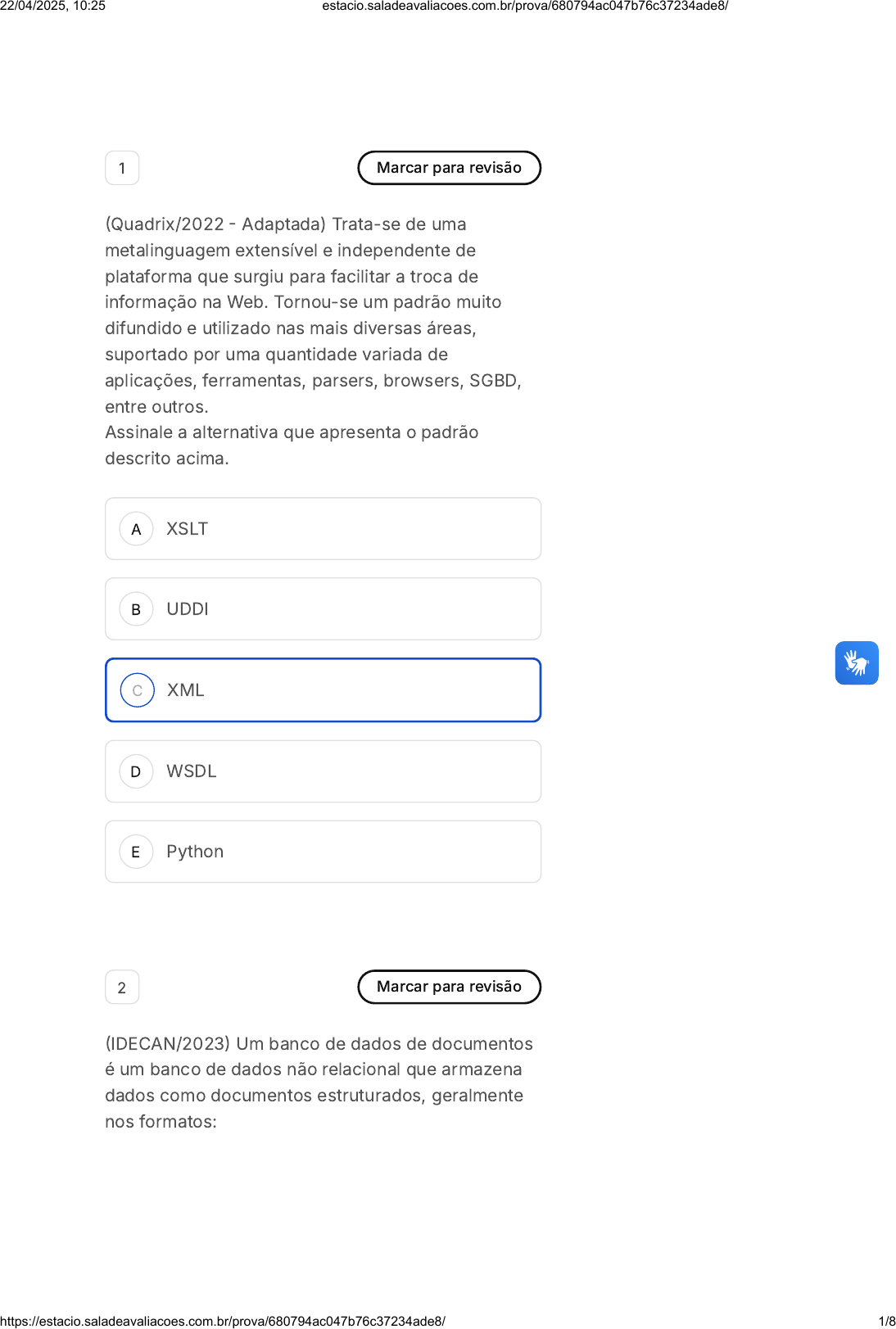Open the footer estacio.saladeavaliacoes.com.br URL
896x1329 pixels.
pos(223,1321)
